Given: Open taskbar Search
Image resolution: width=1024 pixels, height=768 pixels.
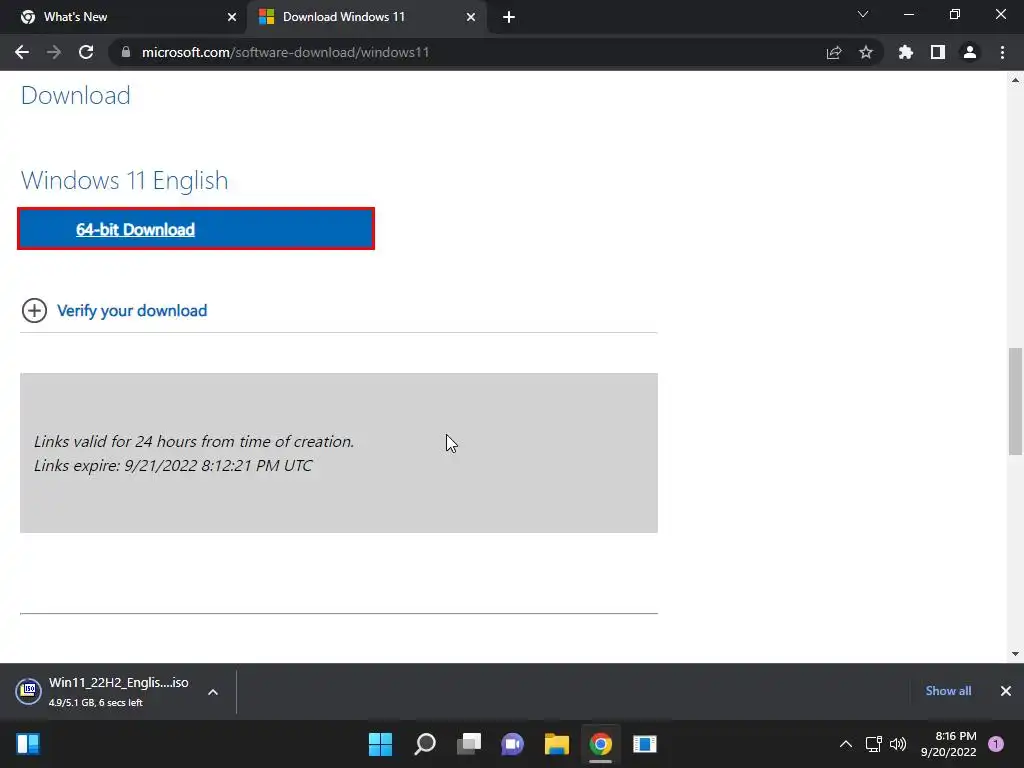Looking at the screenshot, I should (424, 744).
